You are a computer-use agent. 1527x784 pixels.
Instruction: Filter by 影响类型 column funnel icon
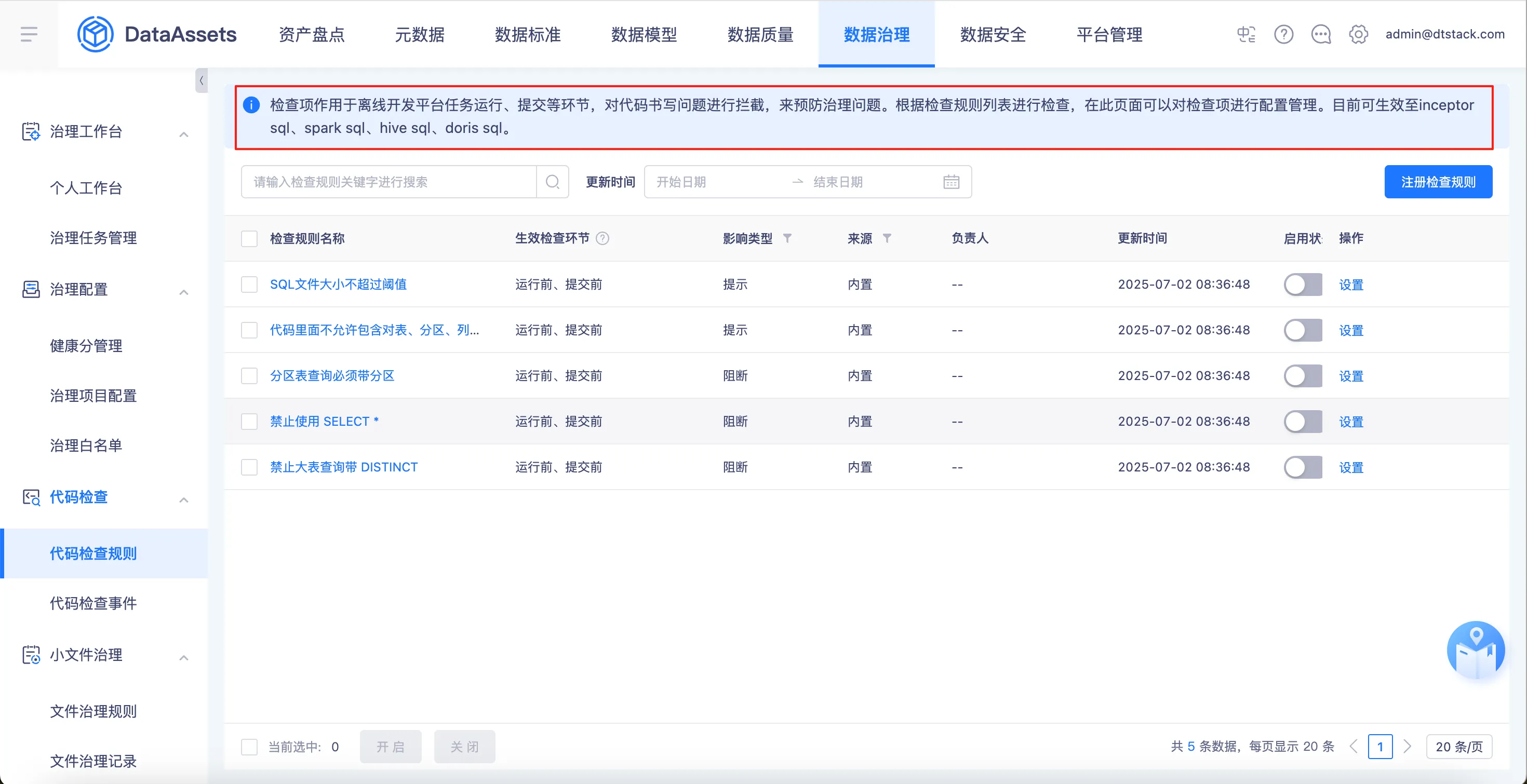787,238
